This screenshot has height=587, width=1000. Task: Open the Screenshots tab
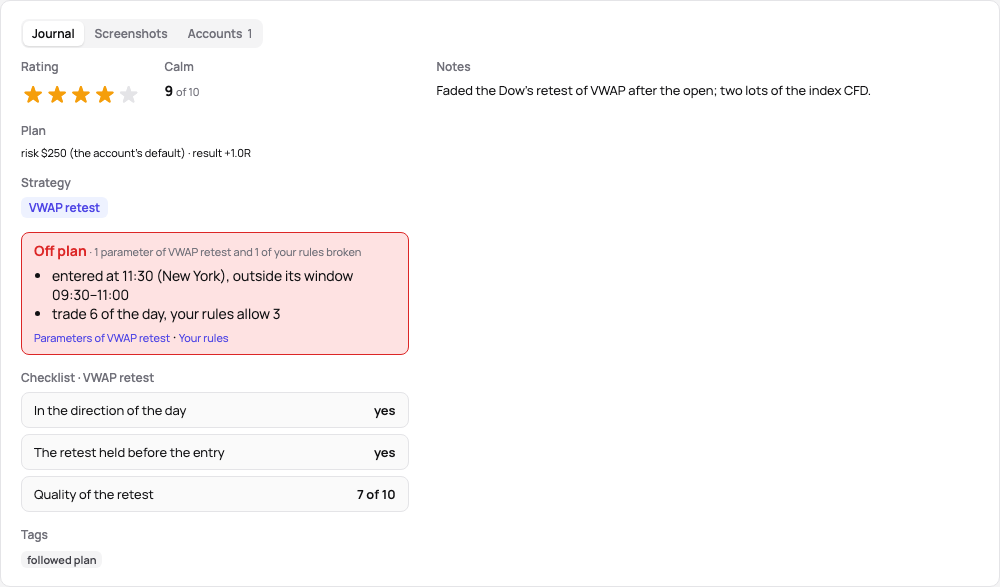tap(131, 34)
